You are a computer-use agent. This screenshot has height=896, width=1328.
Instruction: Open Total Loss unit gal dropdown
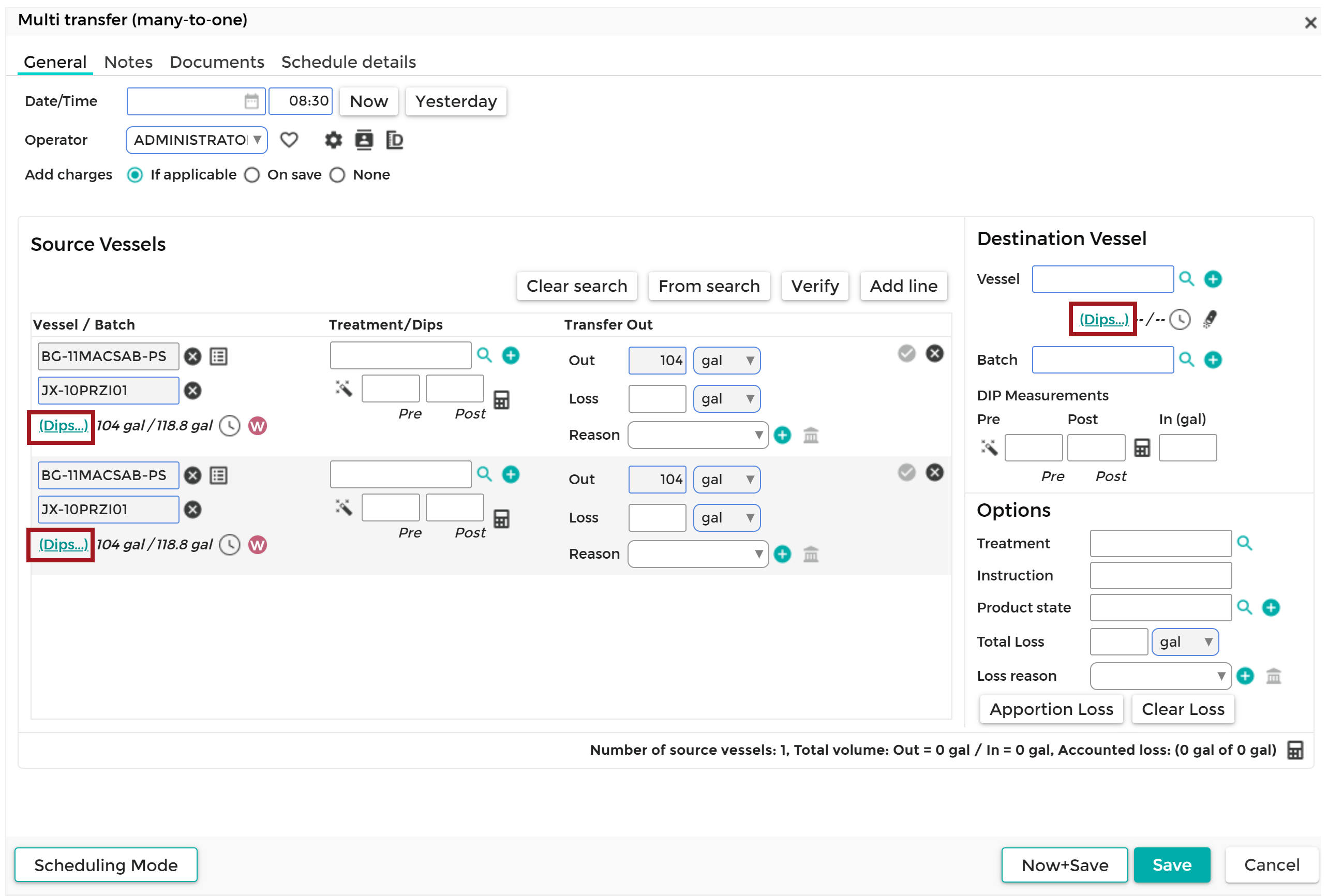(1185, 641)
